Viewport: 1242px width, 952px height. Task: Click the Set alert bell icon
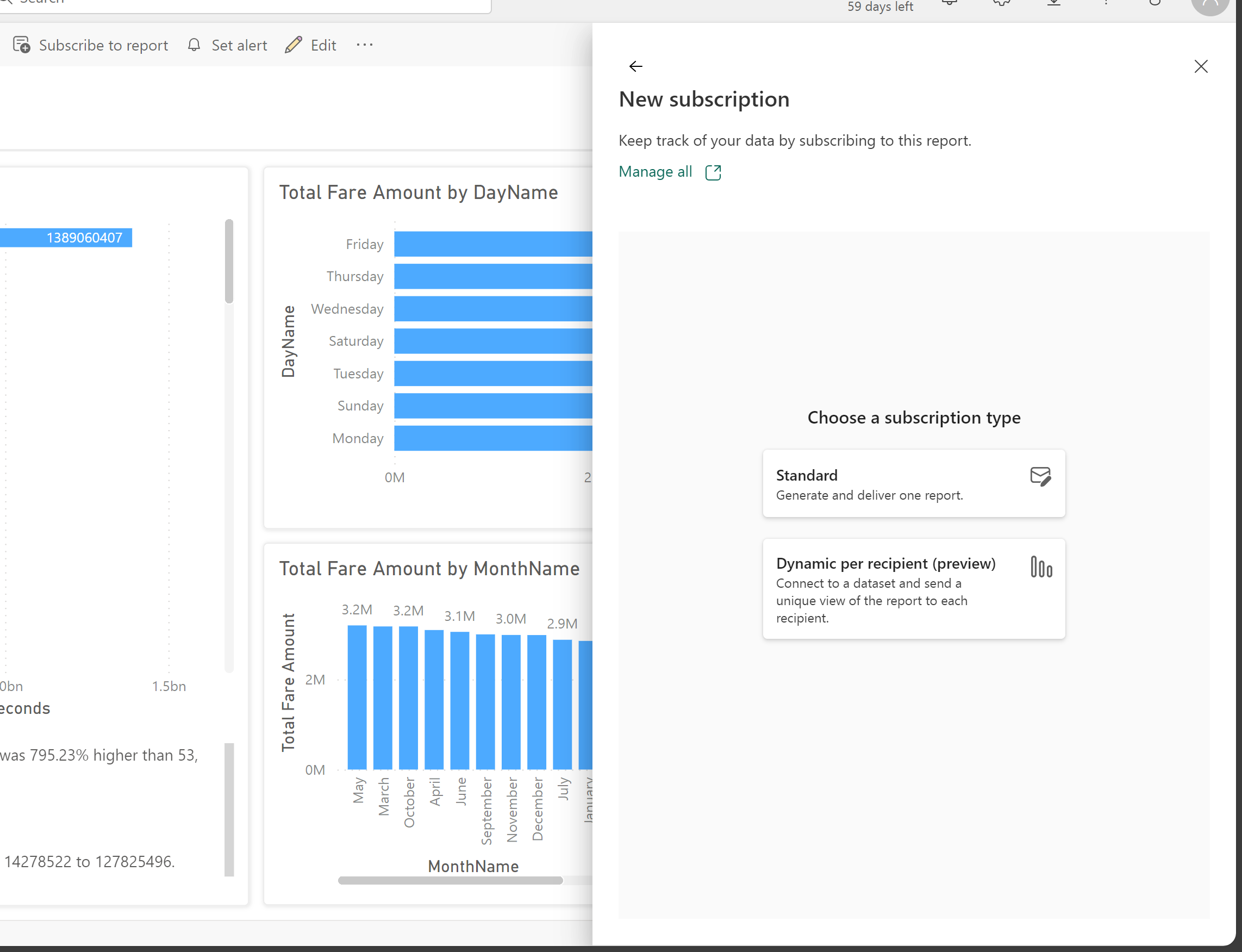tap(195, 45)
